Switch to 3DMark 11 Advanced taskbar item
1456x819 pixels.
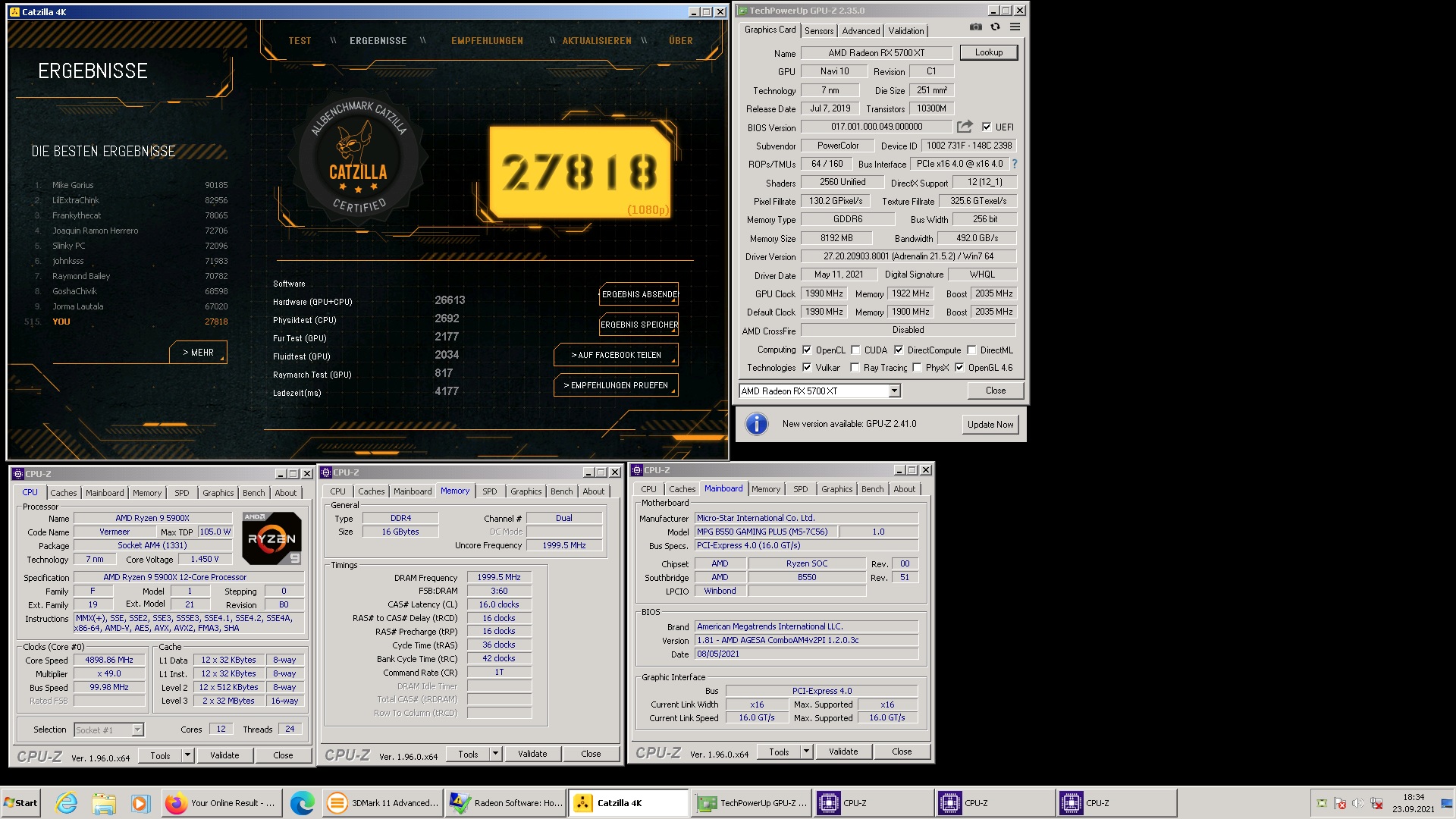(383, 803)
